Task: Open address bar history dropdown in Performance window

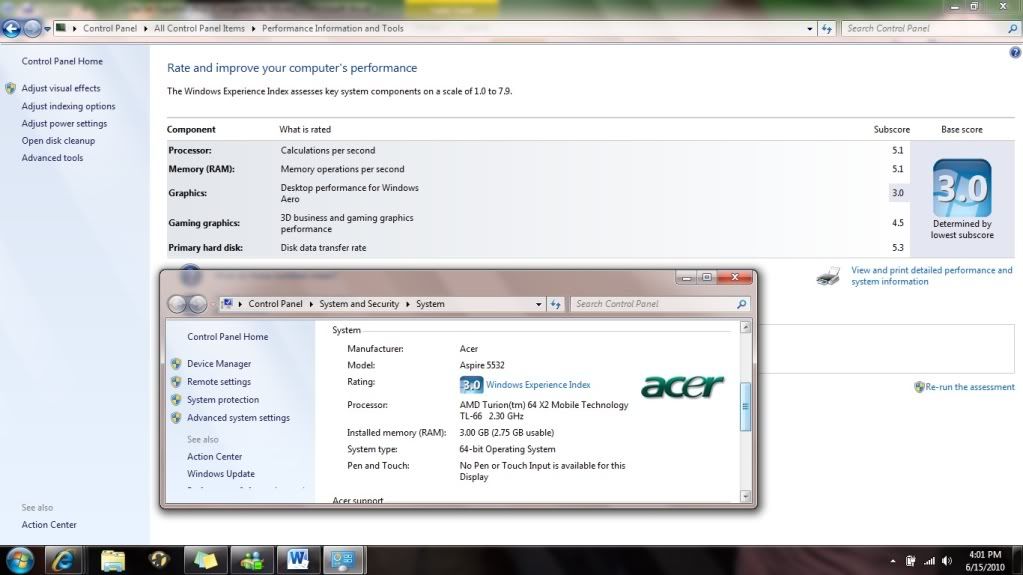Action: point(810,29)
